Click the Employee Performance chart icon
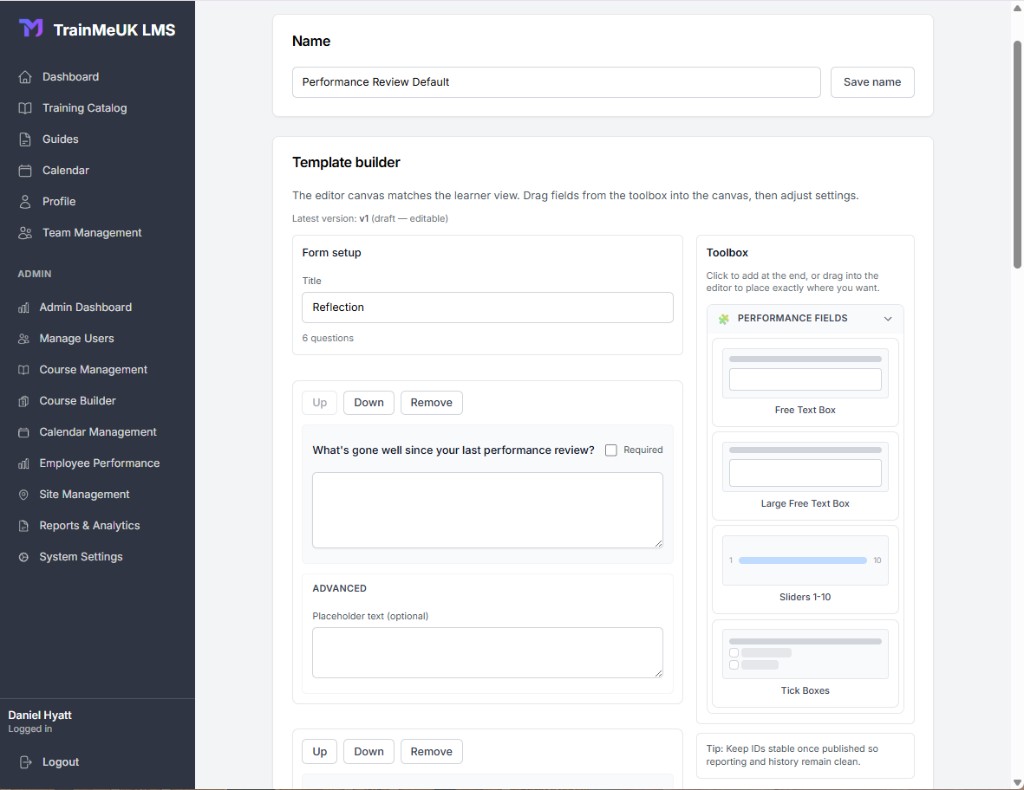The width and height of the screenshot is (1024, 790). [24, 464]
